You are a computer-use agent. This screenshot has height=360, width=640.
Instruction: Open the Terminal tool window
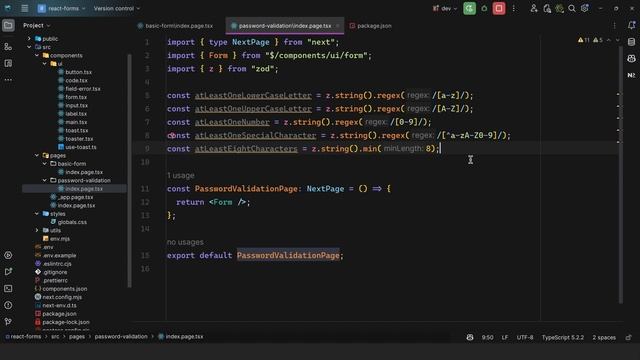click(8, 289)
